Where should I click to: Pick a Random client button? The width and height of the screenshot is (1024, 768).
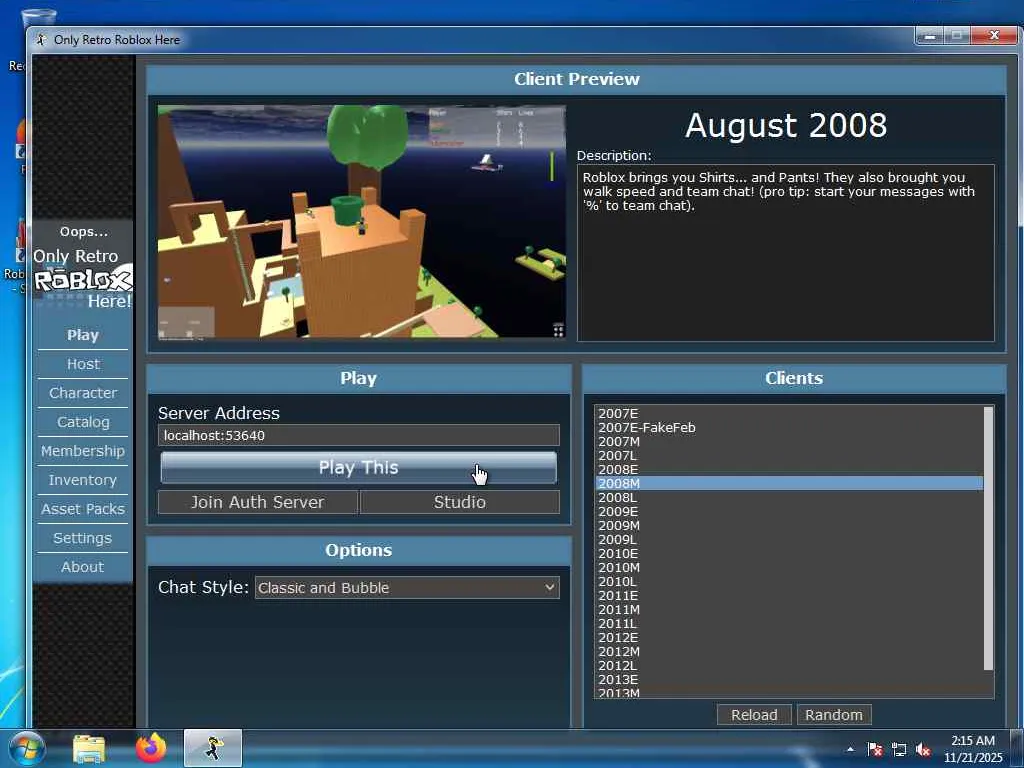click(834, 714)
